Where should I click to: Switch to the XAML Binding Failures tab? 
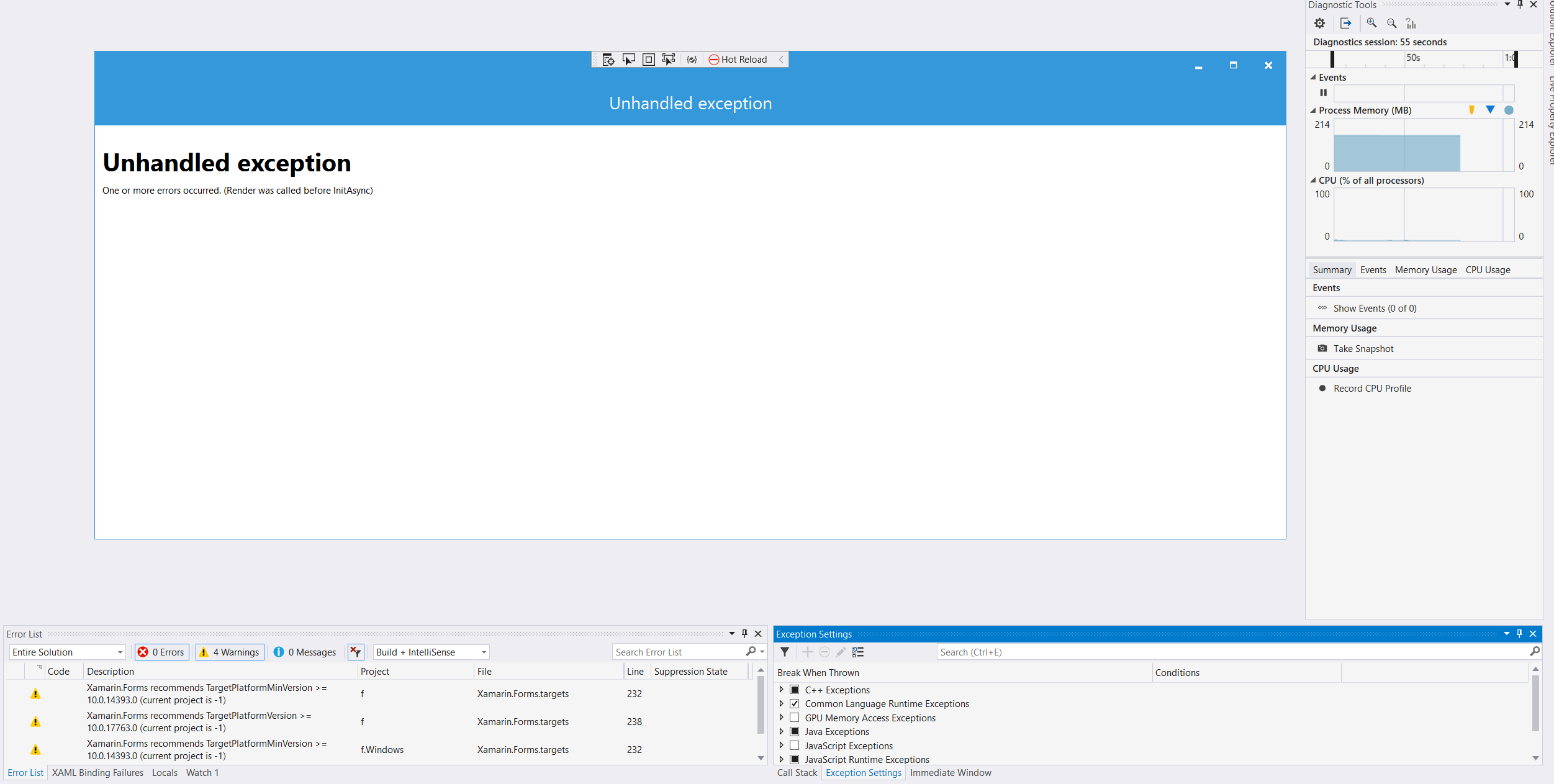(x=97, y=772)
